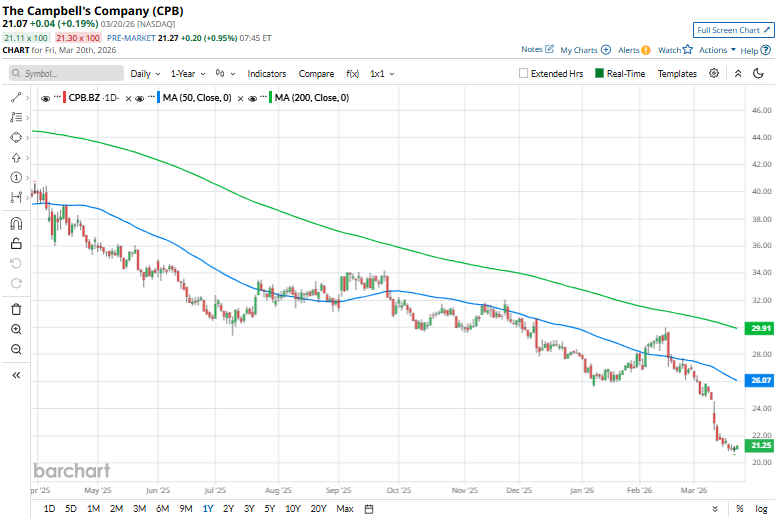Click the 29.91 MA 200 price label
This screenshot has height=522, width=777.
(x=760, y=328)
